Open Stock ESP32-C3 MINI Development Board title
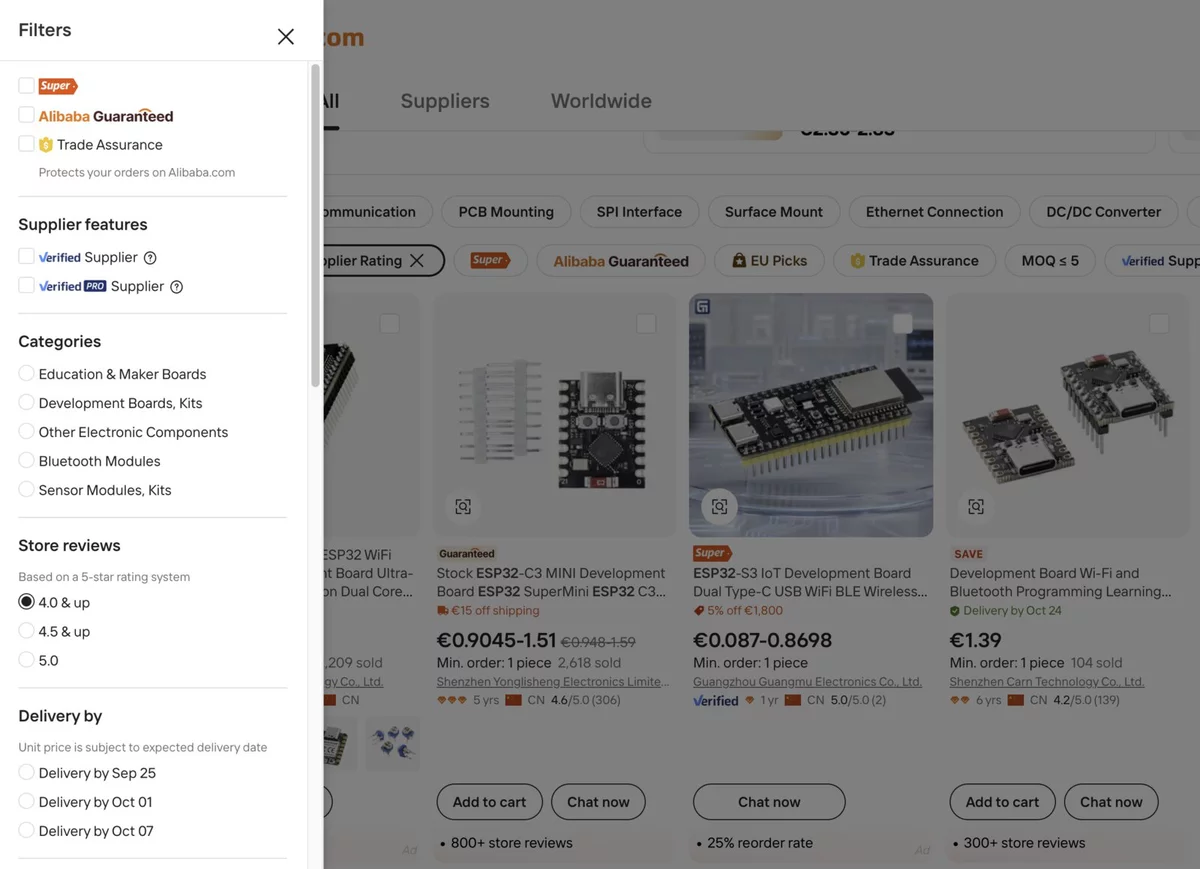The image size is (1200, 869). [x=552, y=582]
